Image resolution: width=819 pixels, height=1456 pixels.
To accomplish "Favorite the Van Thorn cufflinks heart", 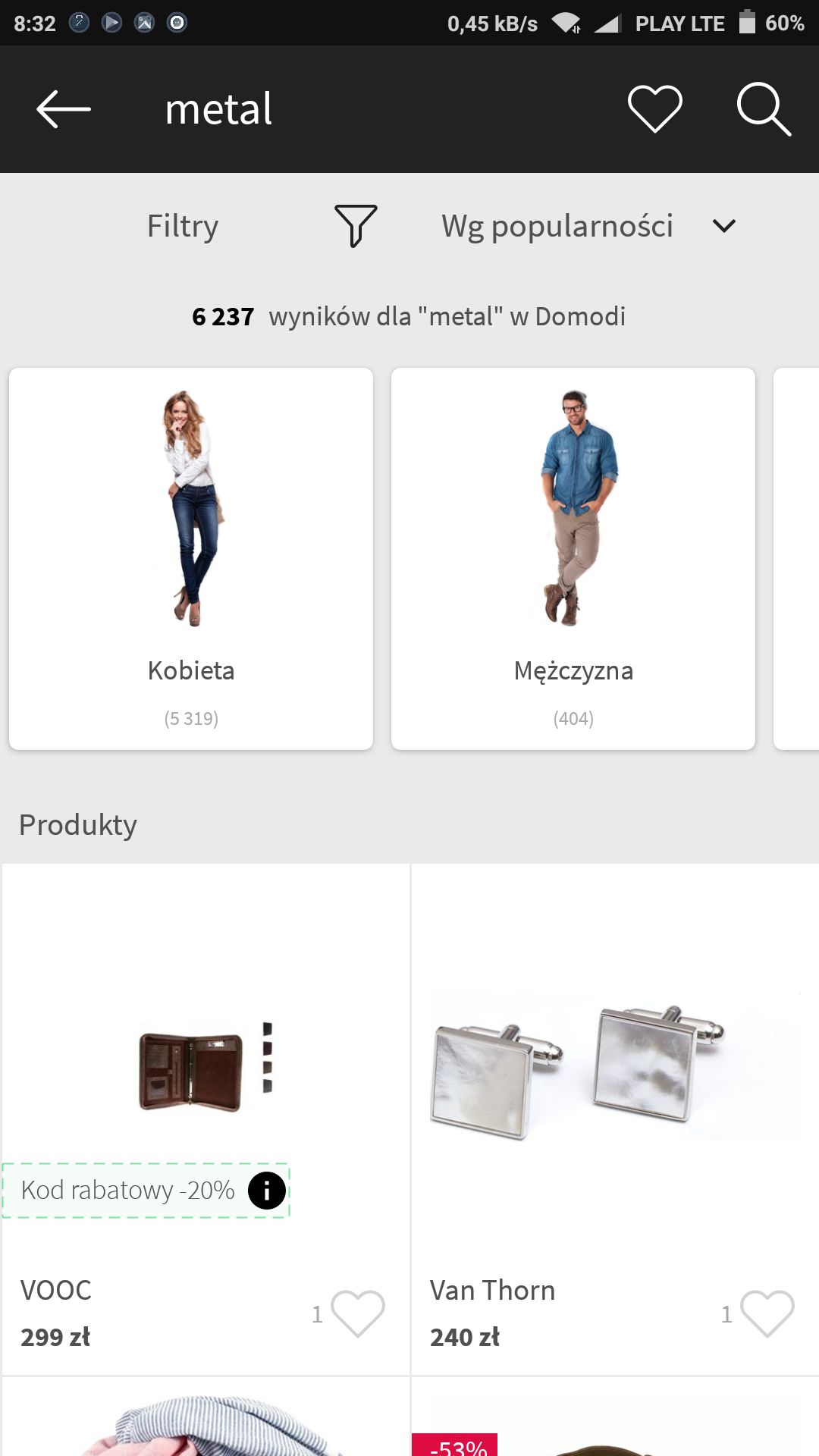I will click(x=767, y=1313).
